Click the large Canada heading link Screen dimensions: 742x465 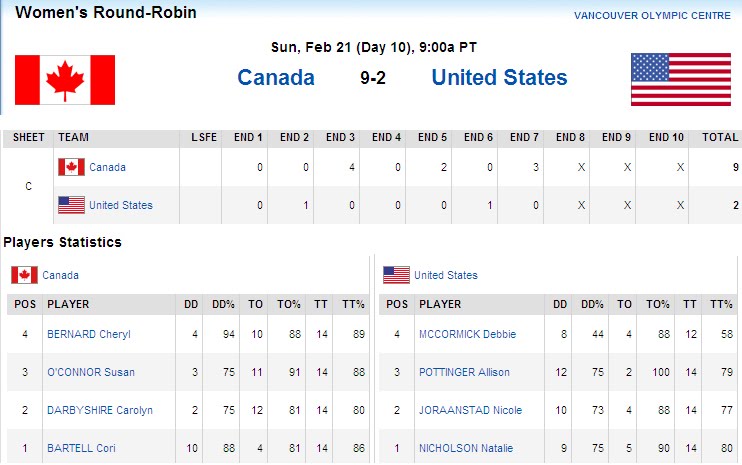(x=276, y=78)
